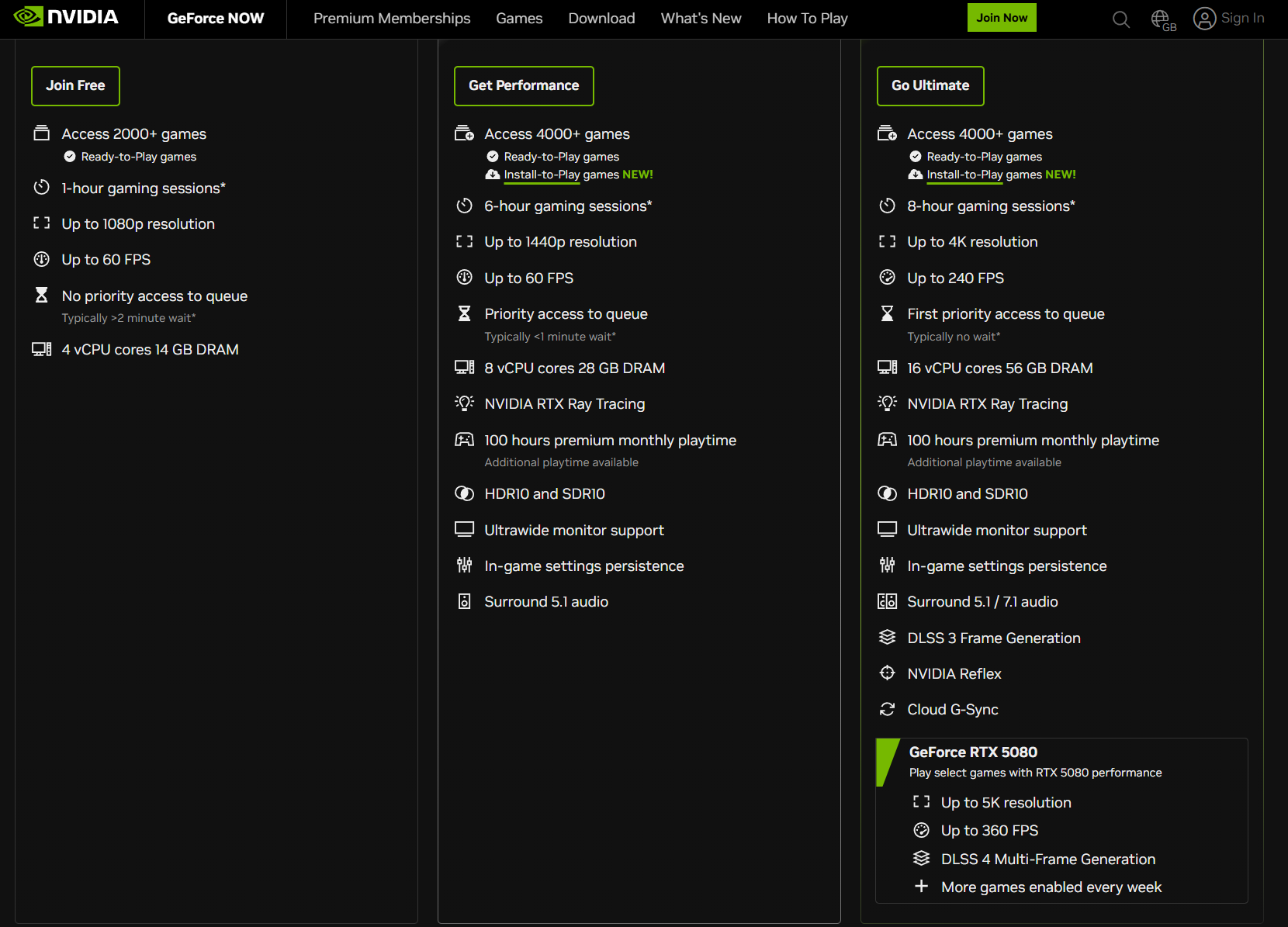Image resolution: width=1288 pixels, height=927 pixels.
Task: Click the 6-hour gaming sessions clock icon
Action: [x=465, y=206]
